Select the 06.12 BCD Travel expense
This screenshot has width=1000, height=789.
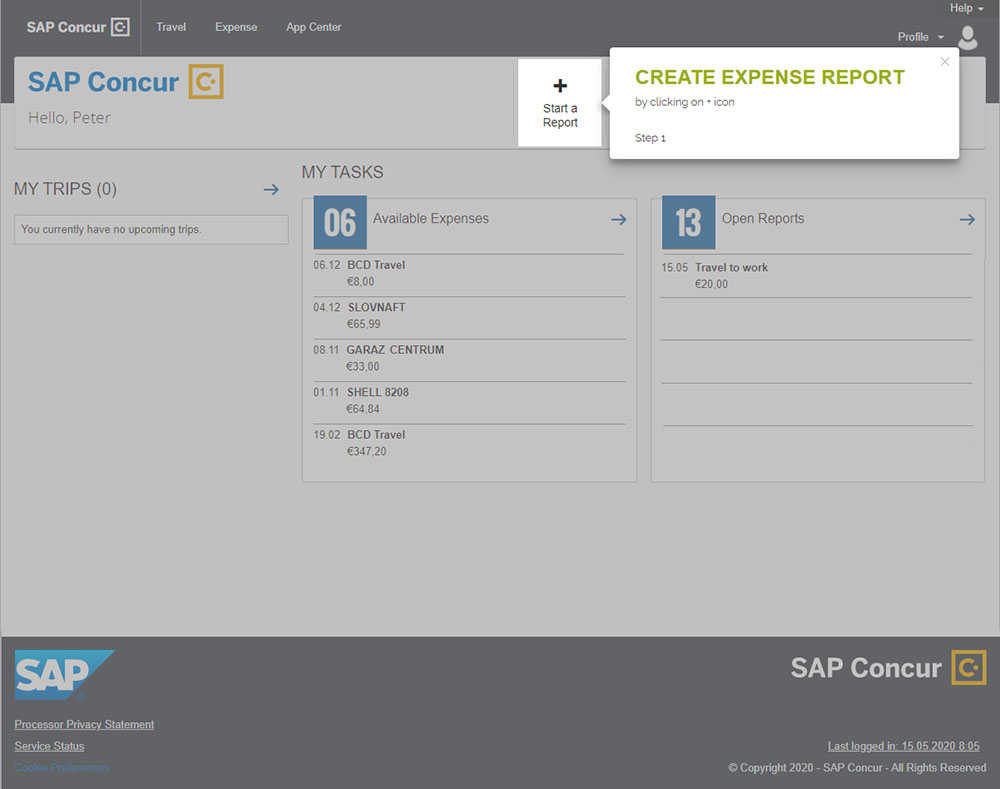[469, 274]
